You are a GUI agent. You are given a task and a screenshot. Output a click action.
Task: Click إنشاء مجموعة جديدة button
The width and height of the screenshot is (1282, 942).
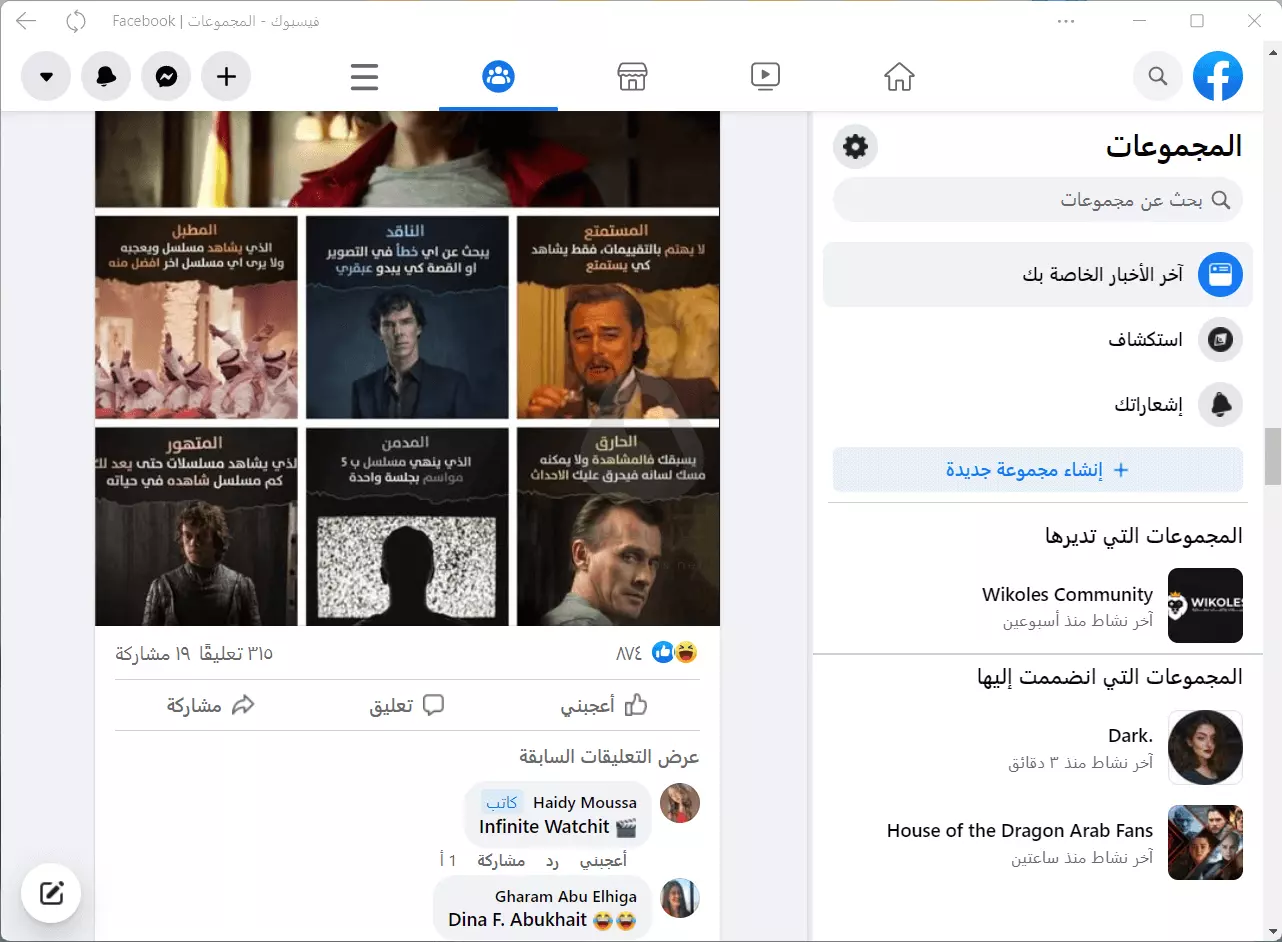[1038, 470]
